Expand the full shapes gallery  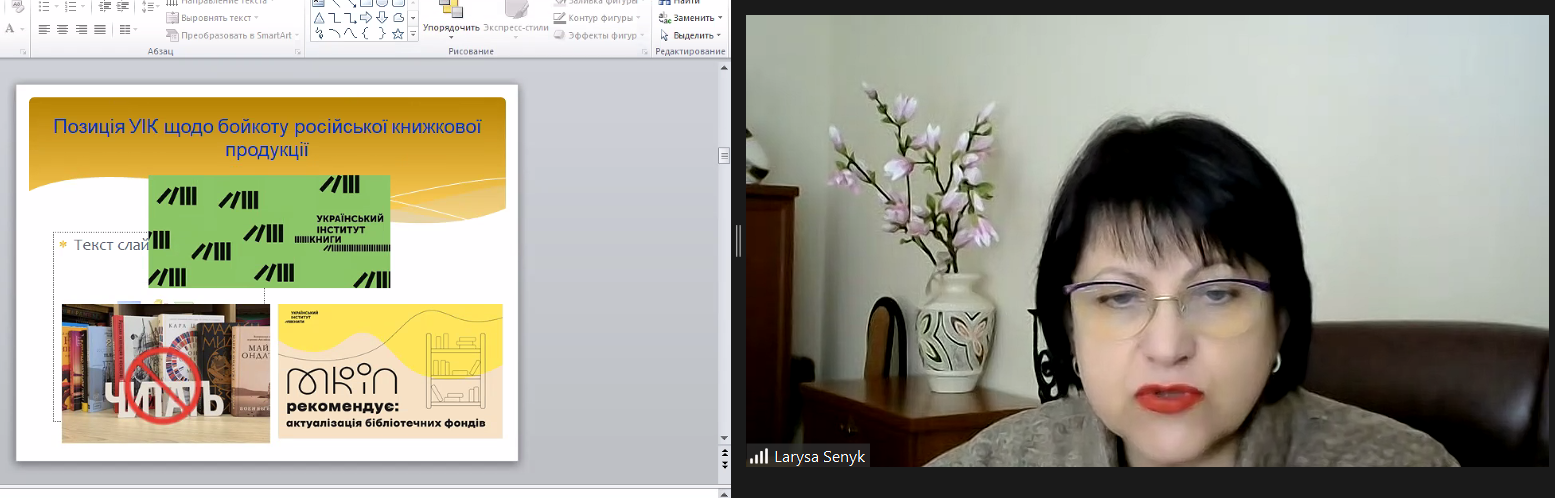pyautogui.click(x=412, y=34)
